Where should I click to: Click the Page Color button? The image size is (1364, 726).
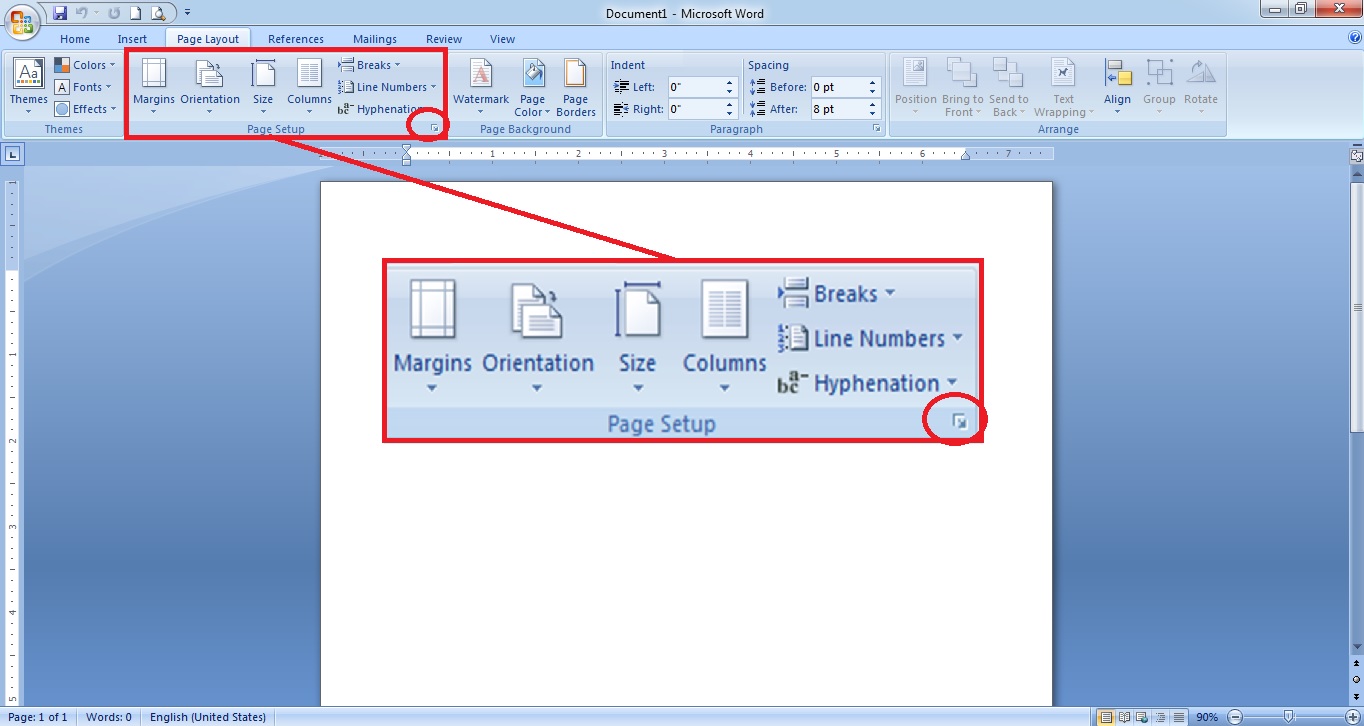coord(532,85)
